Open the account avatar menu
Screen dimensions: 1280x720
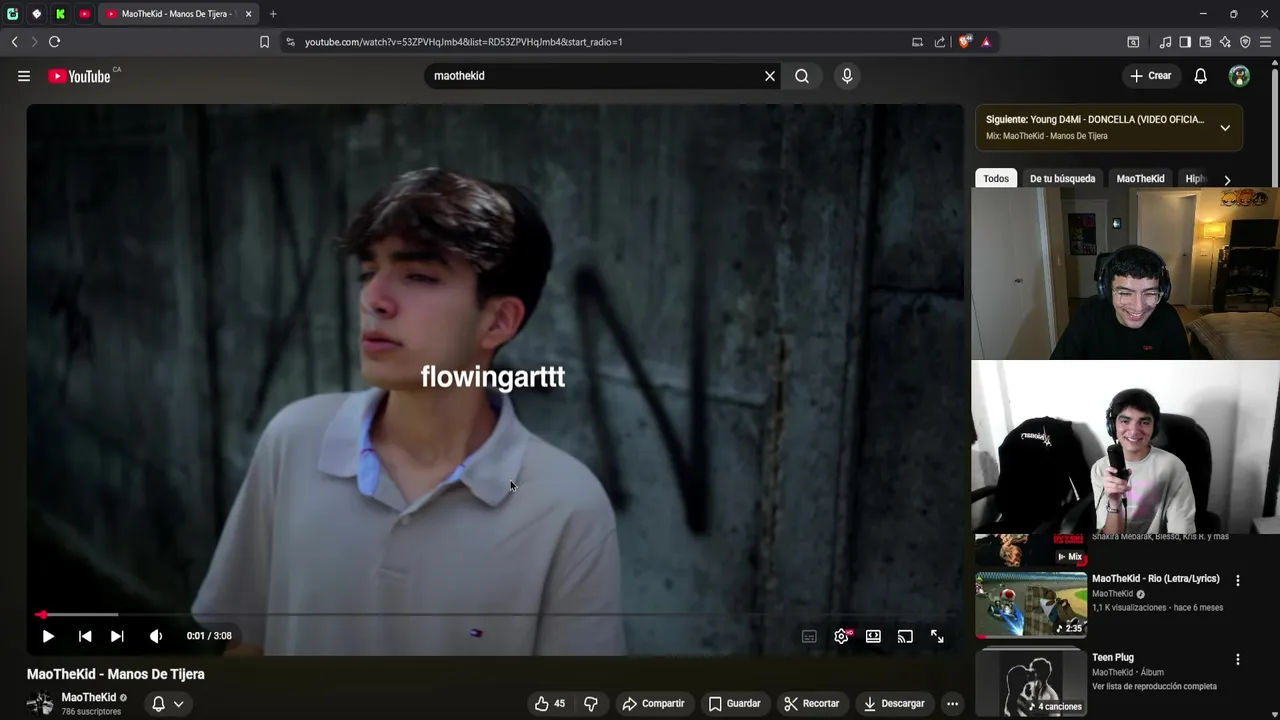[x=1239, y=76]
